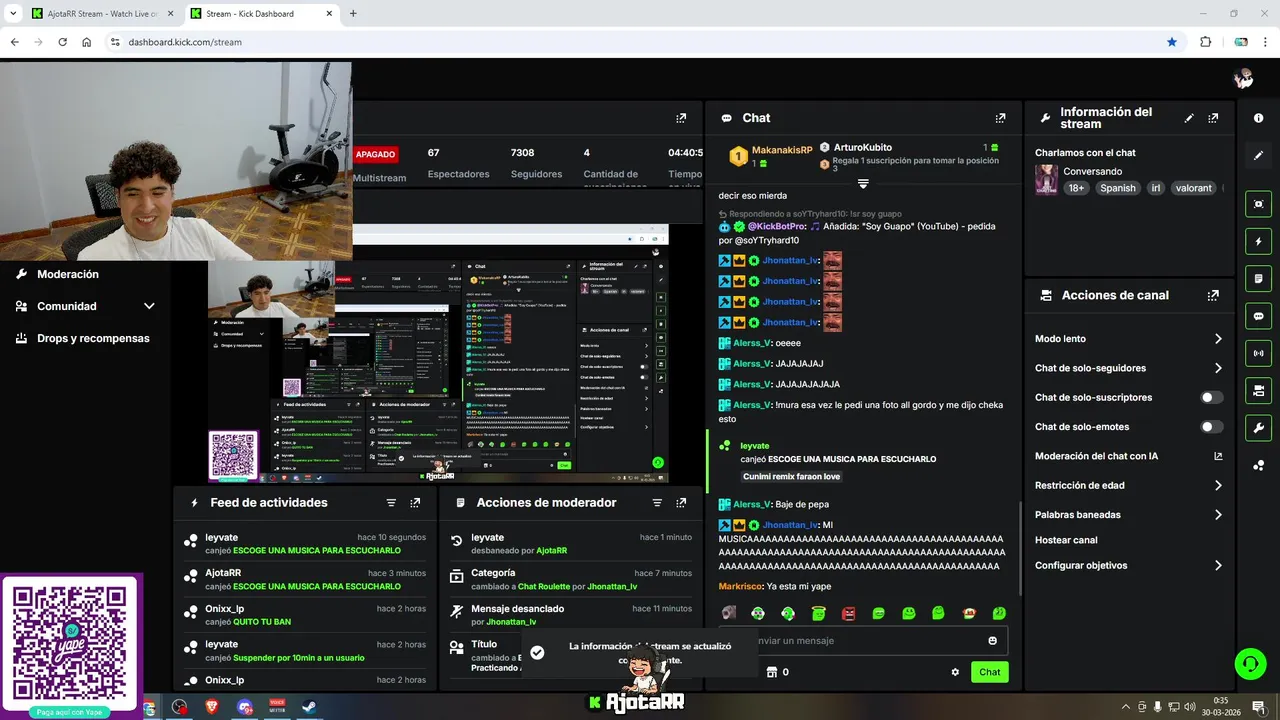The image size is (1280, 720).
Task: Click the APAGADO Multistream badge
Action: click(x=376, y=154)
